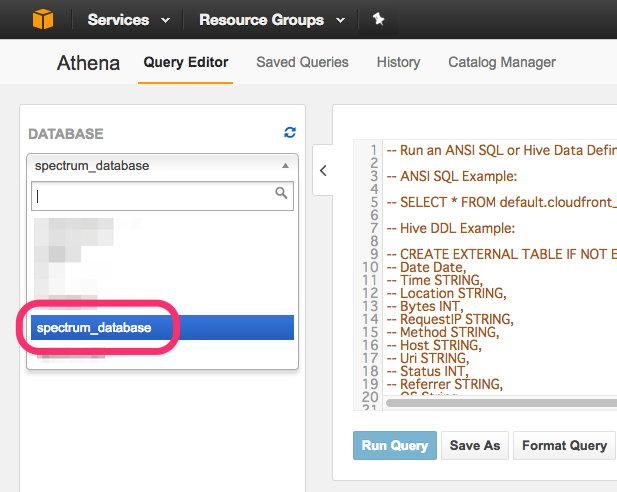The height and width of the screenshot is (492, 617).
Task: Click the magnifier icon in database search
Action: click(281, 193)
